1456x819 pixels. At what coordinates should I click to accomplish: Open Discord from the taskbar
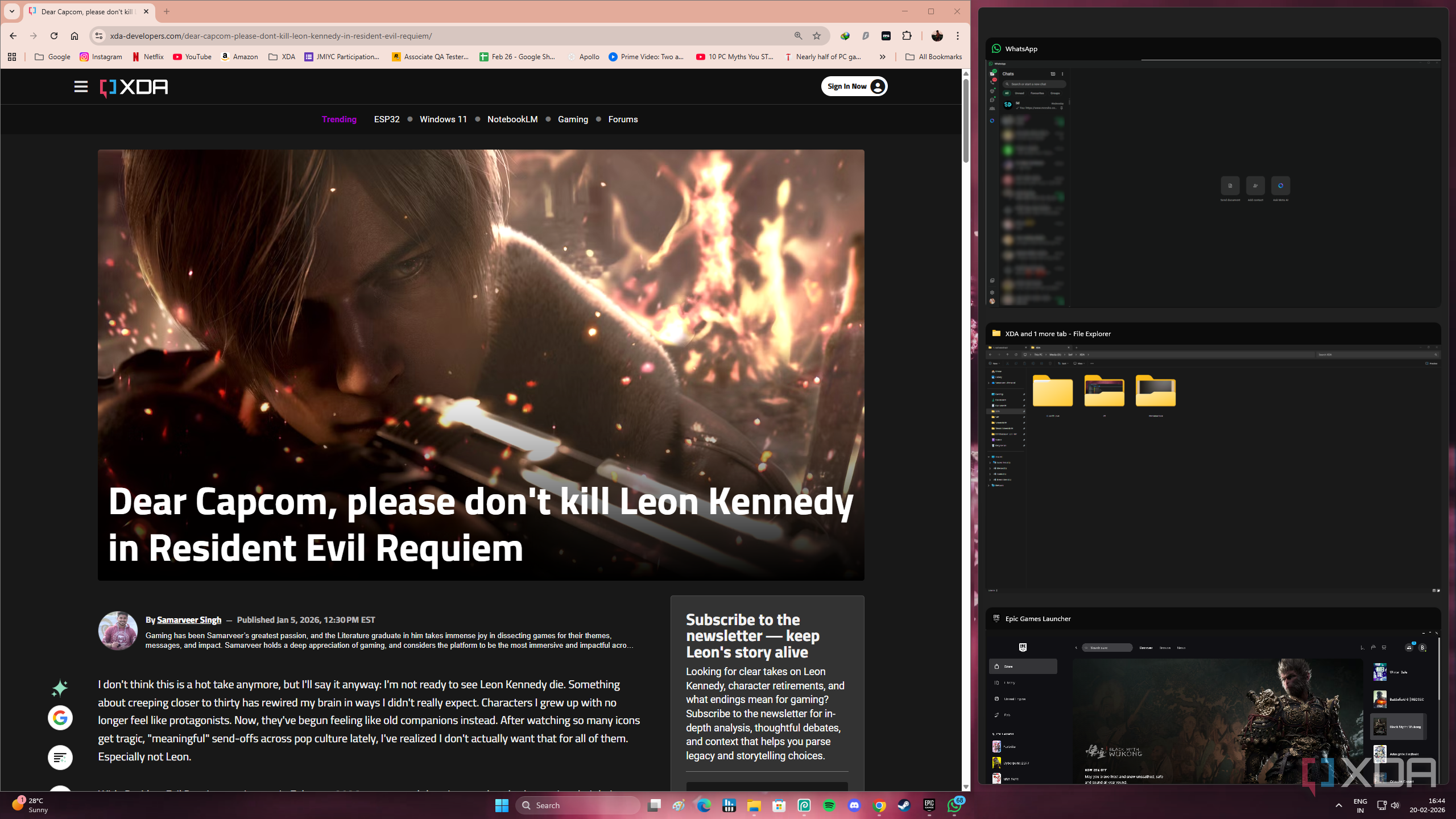[x=854, y=805]
